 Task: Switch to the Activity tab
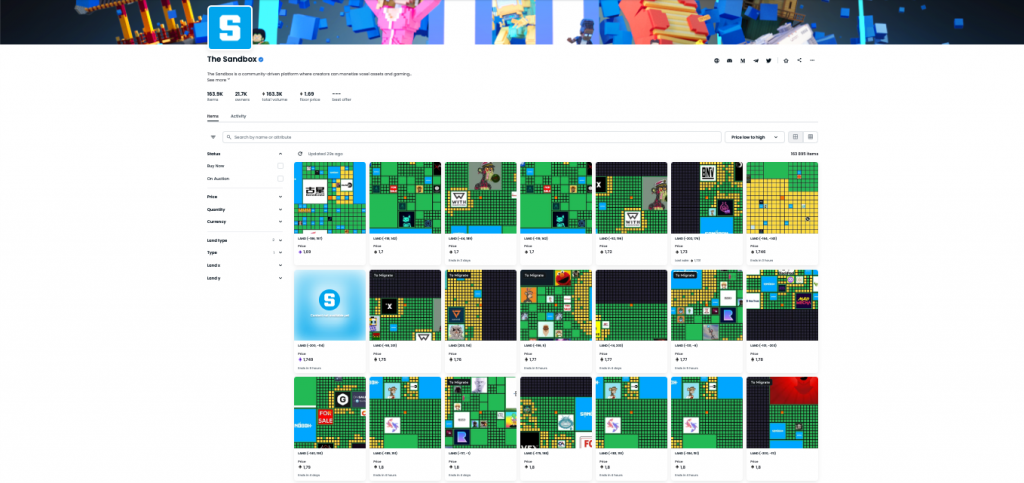click(238, 116)
